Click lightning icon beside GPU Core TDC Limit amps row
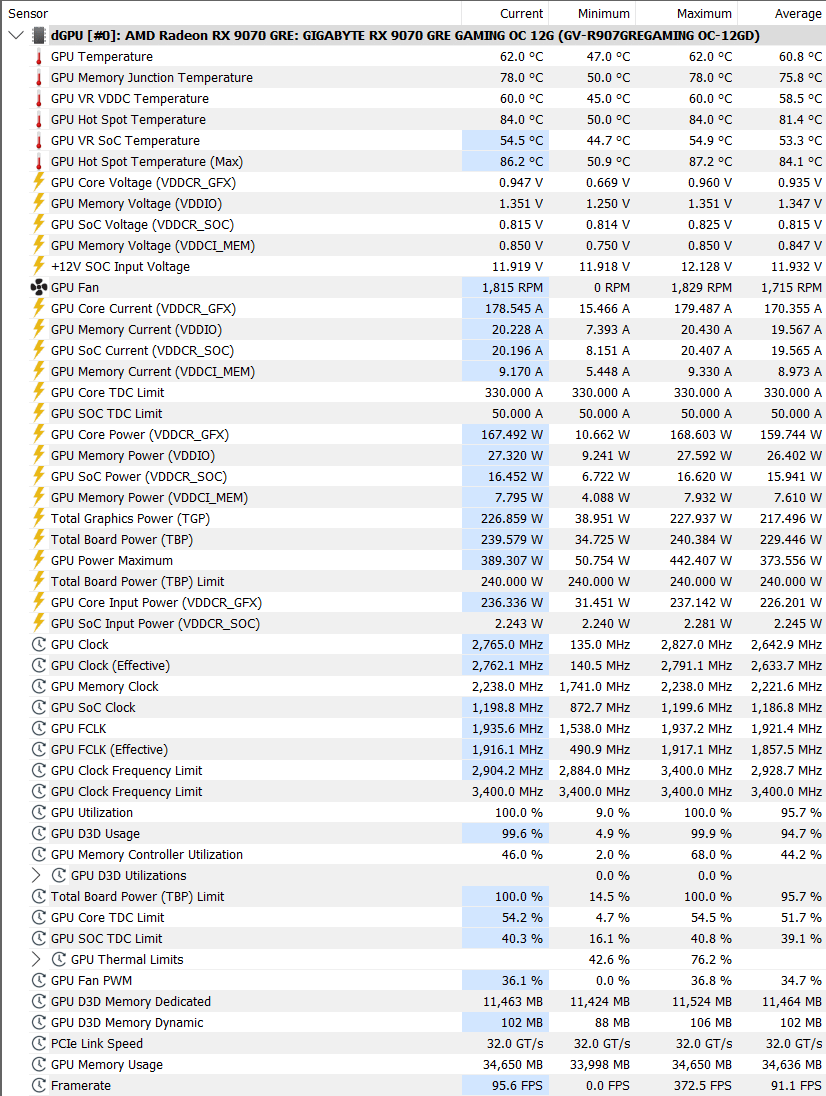Viewport: 826px width, 1096px height. click(39, 391)
